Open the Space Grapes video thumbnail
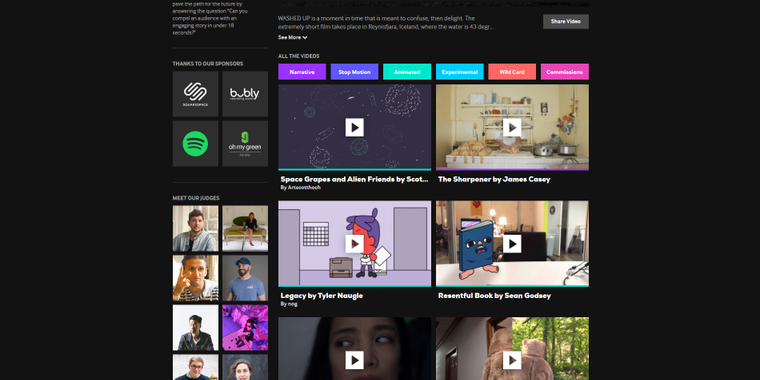760x380 pixels. pyautogui.click(x=354, y=127)
